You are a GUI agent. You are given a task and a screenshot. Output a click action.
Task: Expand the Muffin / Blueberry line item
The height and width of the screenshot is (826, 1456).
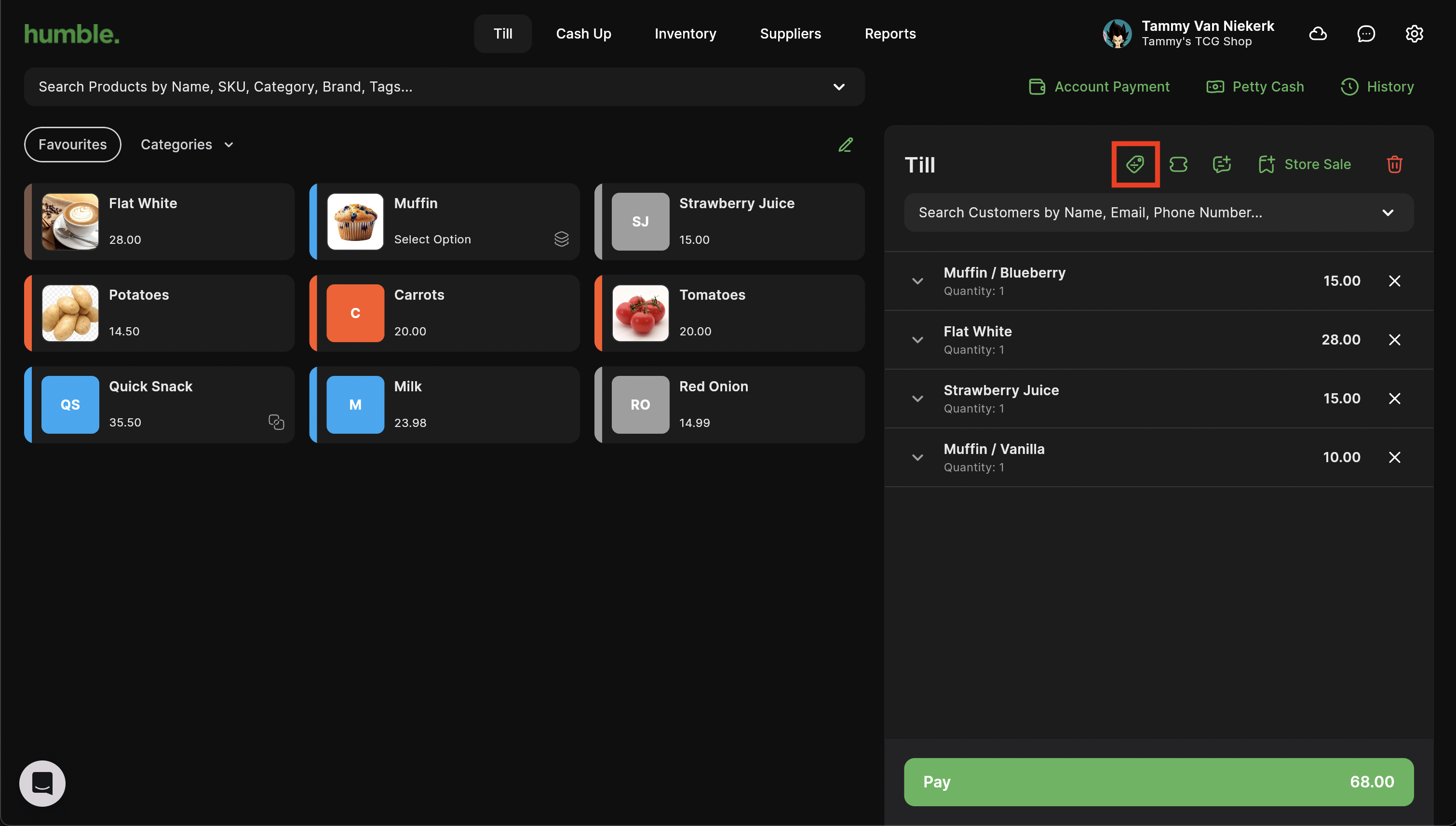click(917, 281)
